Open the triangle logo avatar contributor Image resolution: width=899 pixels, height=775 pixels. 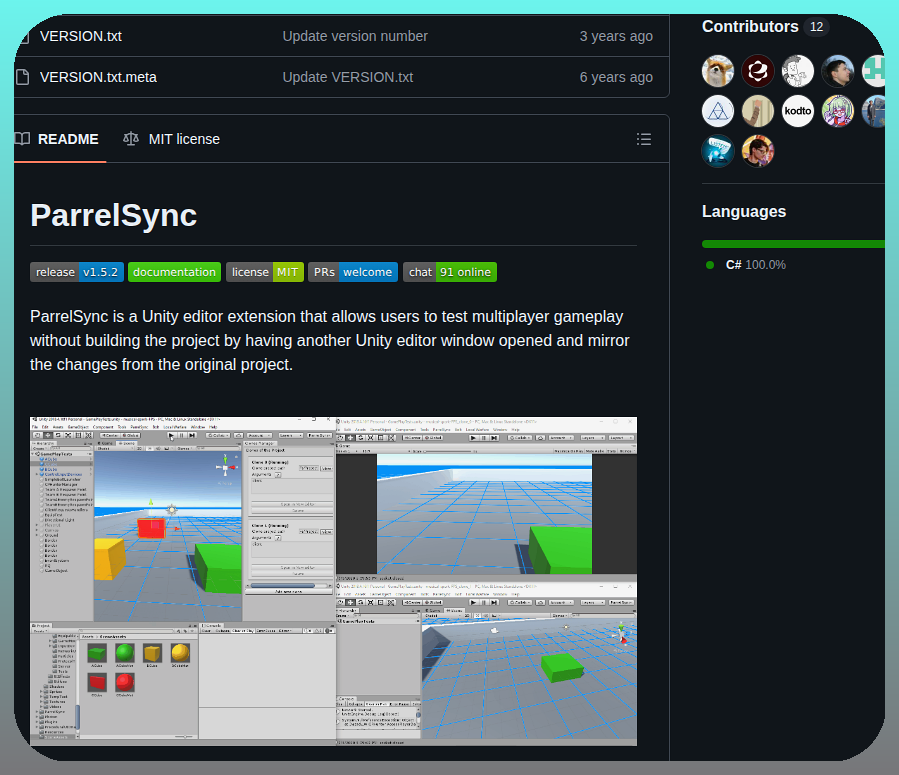click(718, 111)
